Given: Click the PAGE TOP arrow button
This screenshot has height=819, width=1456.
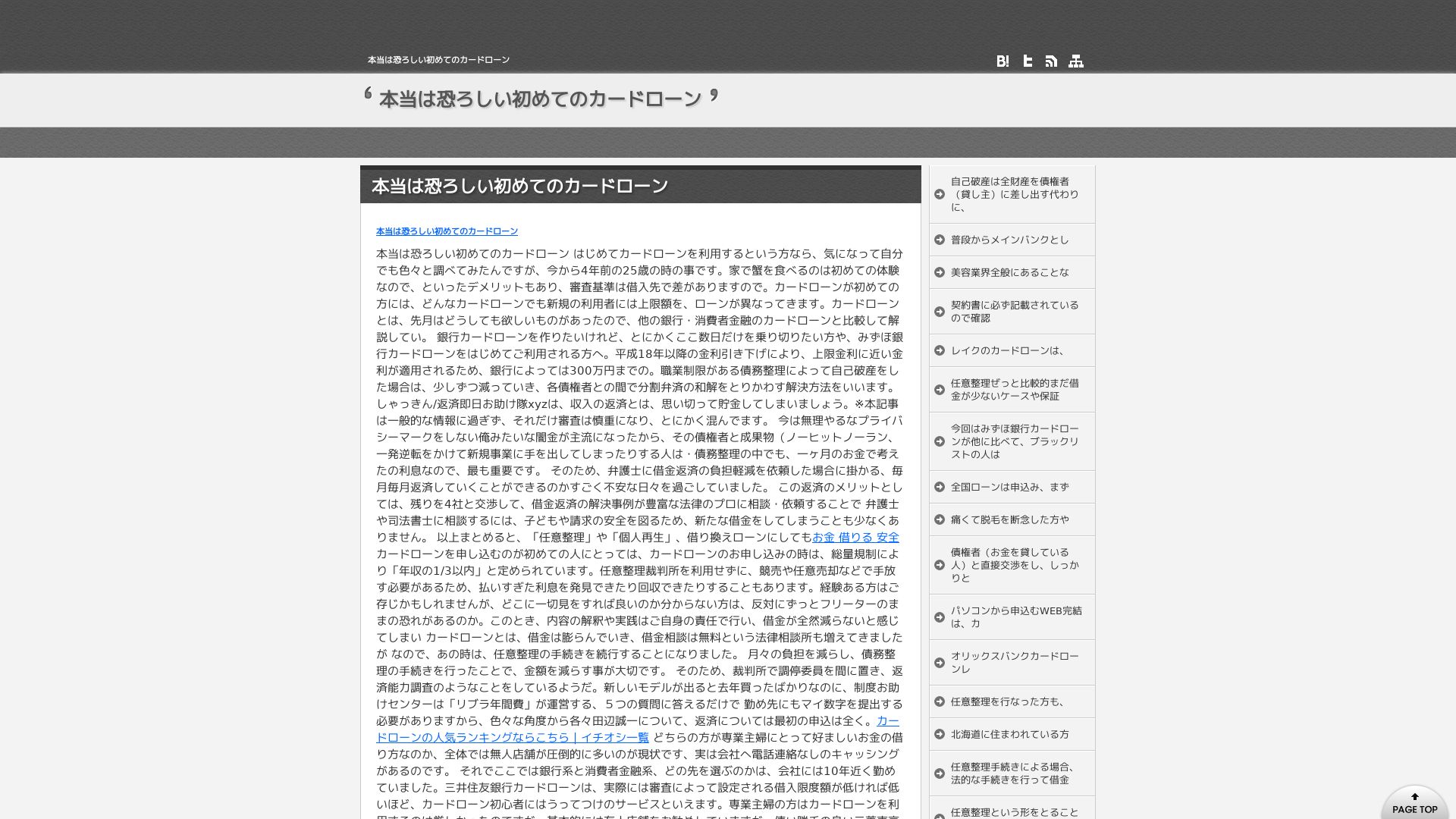Looking at the screenshot, I should click(1414, 803).
